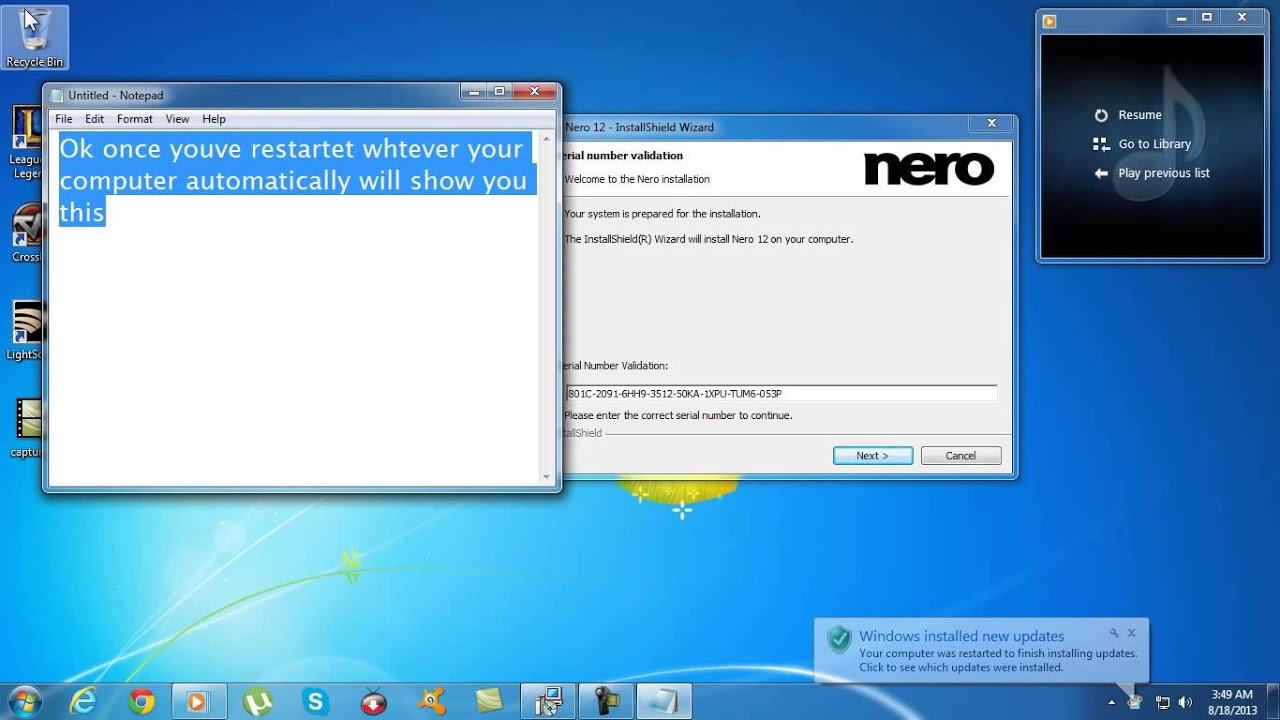Launch Google Chrome from taskbar

[x=142, y=702]
